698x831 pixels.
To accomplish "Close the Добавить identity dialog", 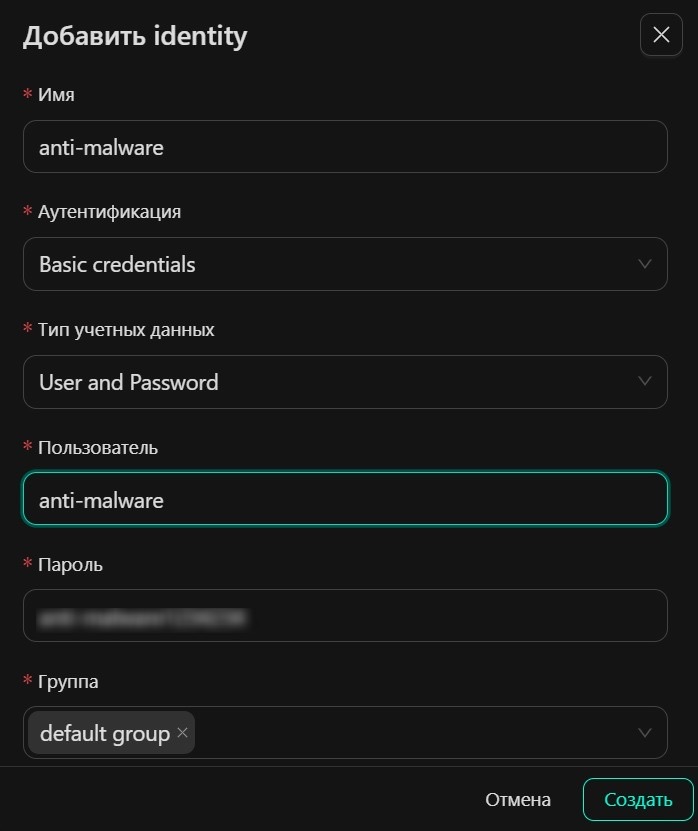I will [661, 35].
